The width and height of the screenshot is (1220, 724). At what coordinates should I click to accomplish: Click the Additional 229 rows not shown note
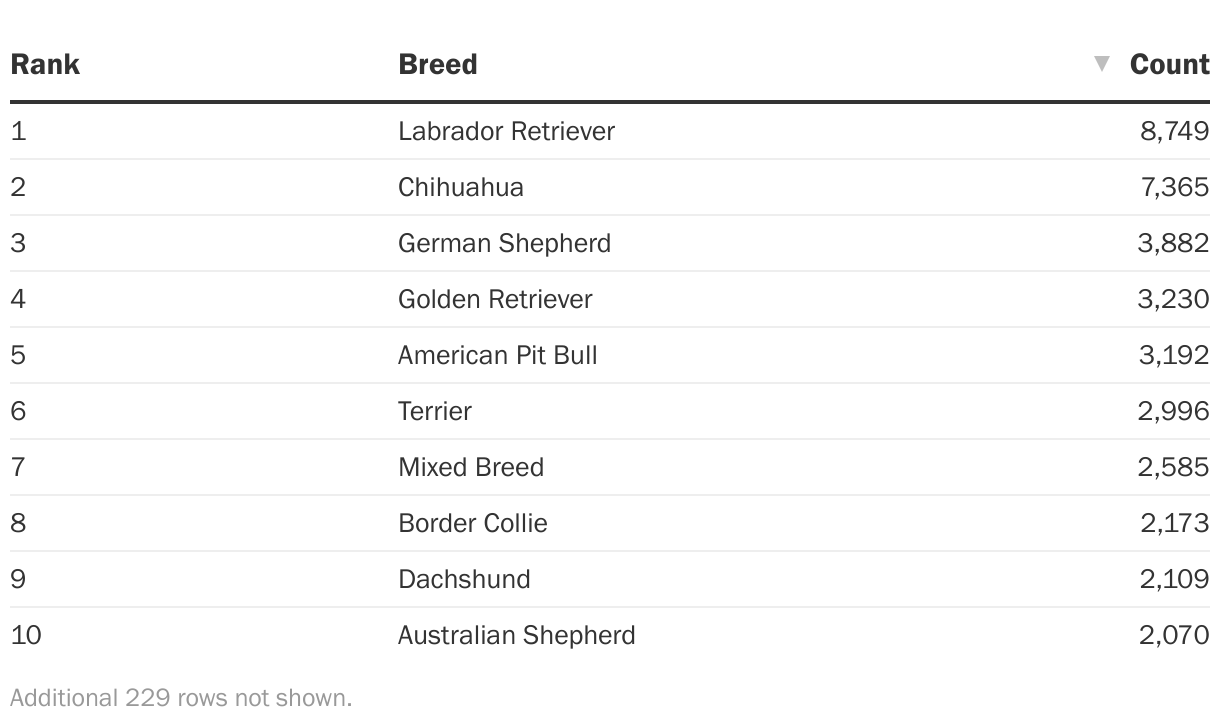click(181, 697)
